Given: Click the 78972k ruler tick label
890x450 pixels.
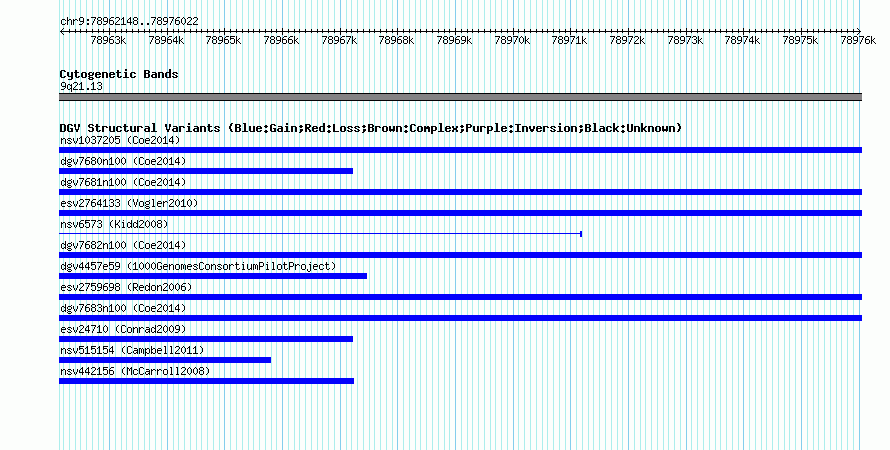Looking at the screenshot, I should (628, 40).
